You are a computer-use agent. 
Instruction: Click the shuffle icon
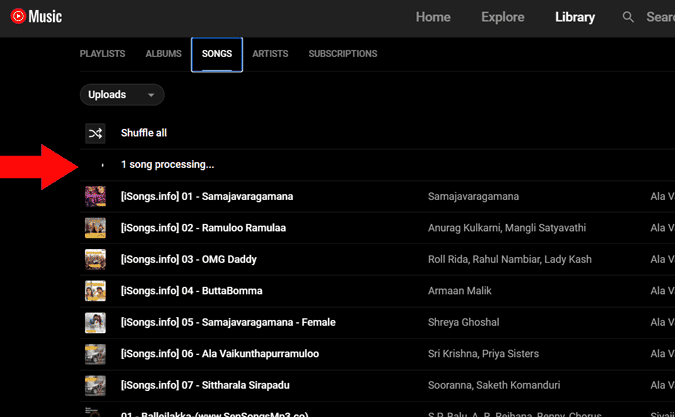click(x=95, y=133)
